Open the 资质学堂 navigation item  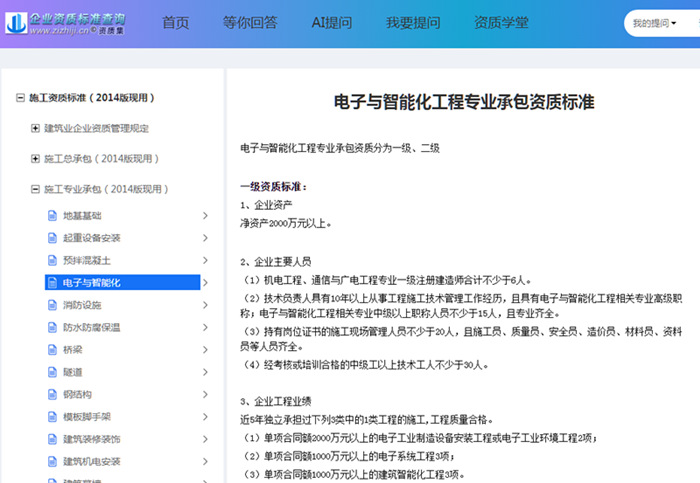point(501,22)
